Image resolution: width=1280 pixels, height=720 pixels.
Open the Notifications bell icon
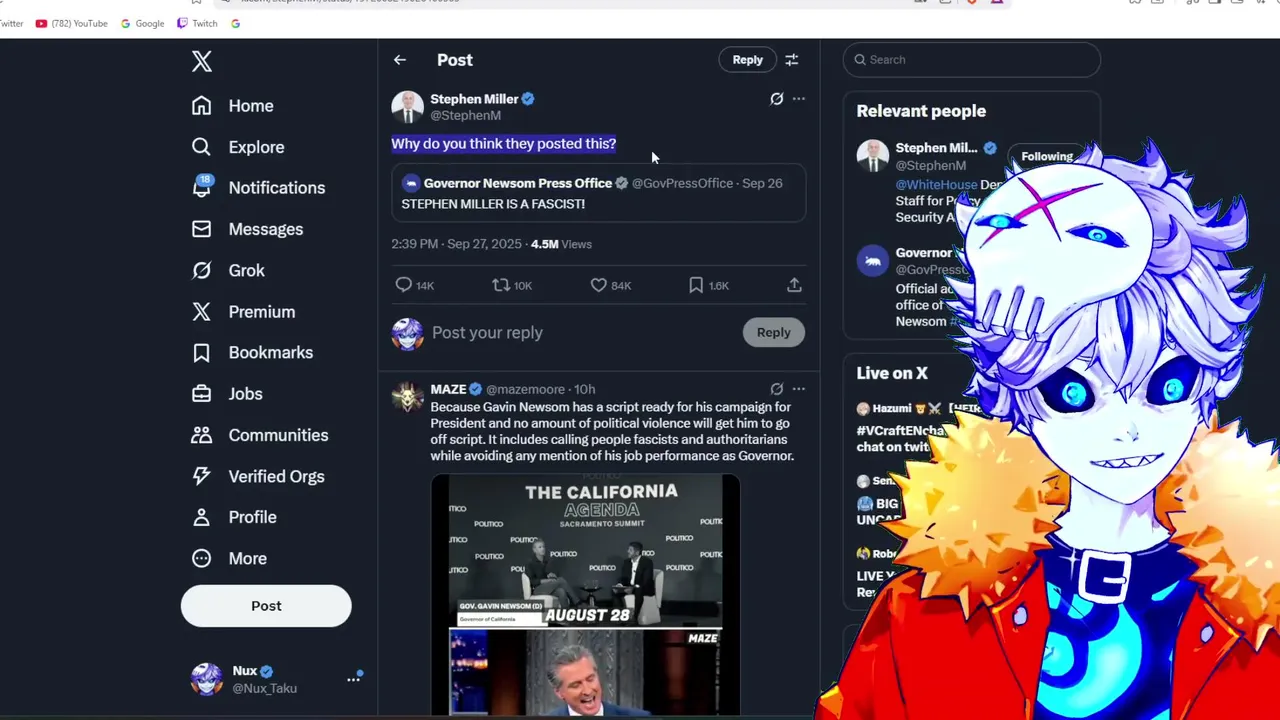202,187
